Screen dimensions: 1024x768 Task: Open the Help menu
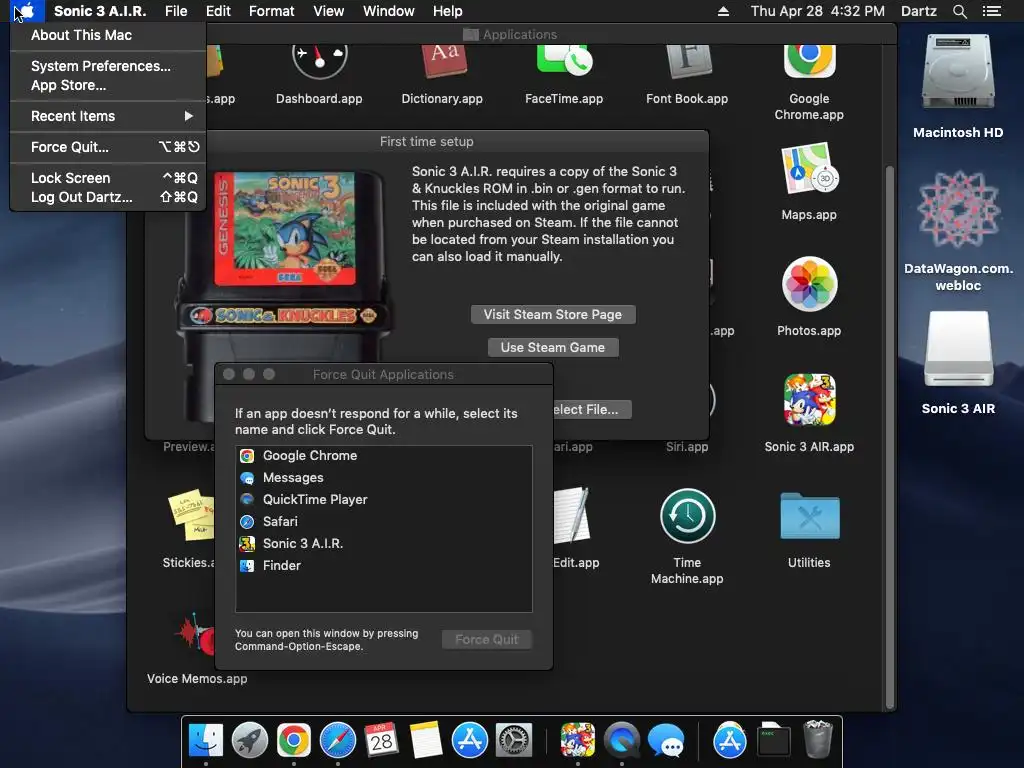[x=447, y=11]
